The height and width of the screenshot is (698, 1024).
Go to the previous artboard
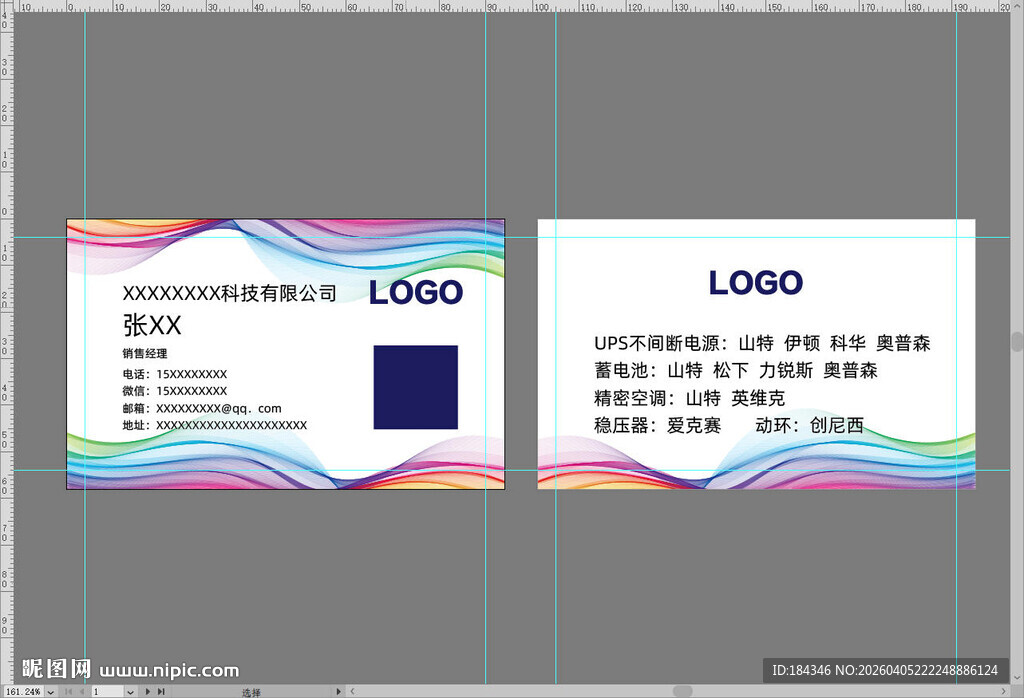[82, 691]
